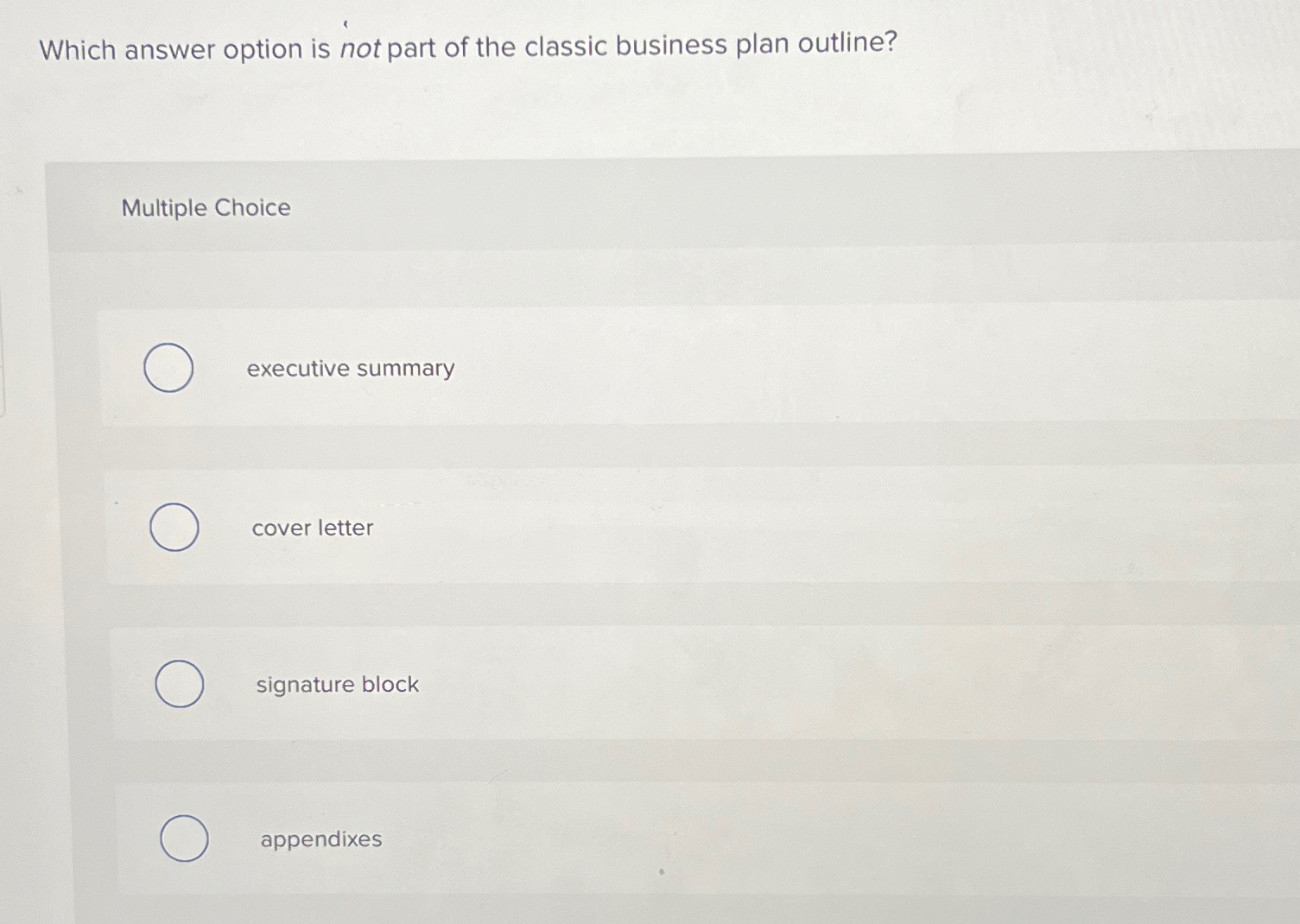Select the appendixes radio button
The image size is (1300, 924).
(185, 838)
